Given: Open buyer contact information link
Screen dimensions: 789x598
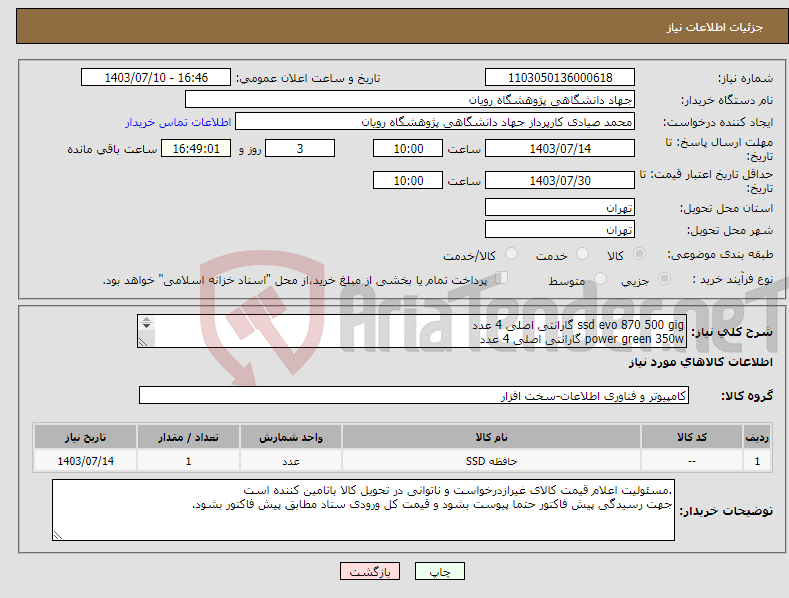Looking at the screenshot, I should tap(178, 122).
